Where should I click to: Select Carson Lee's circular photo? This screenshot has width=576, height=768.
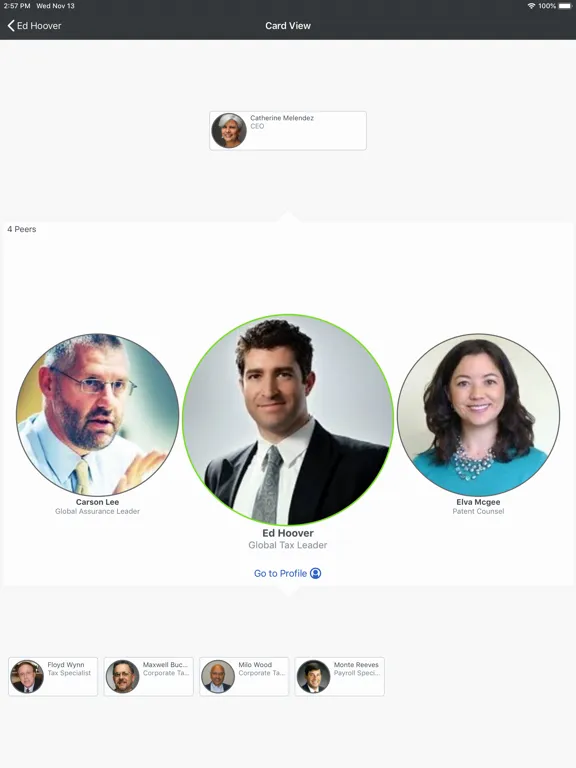point(97,414)
